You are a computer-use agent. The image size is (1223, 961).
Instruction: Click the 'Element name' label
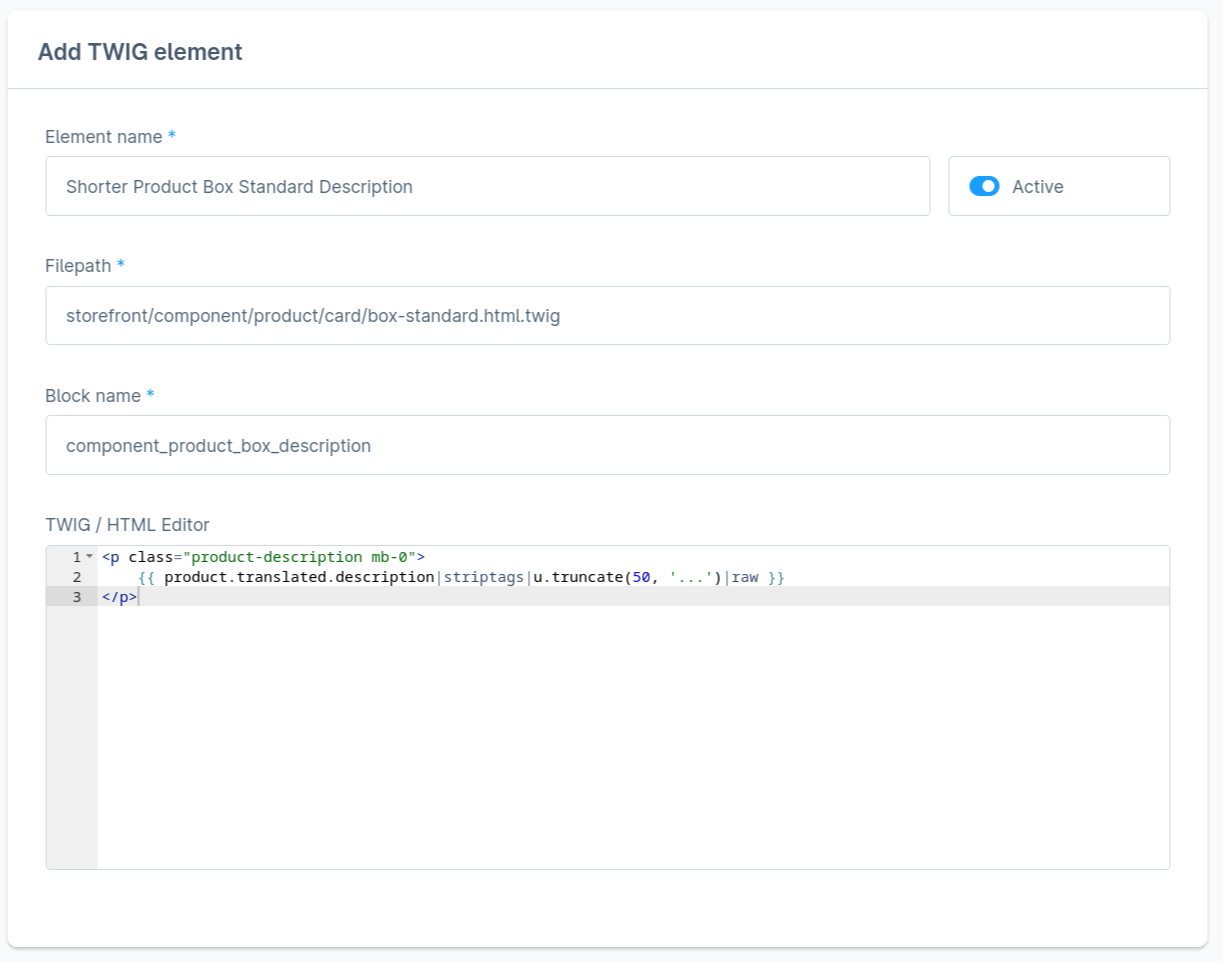tap(104, 137)
